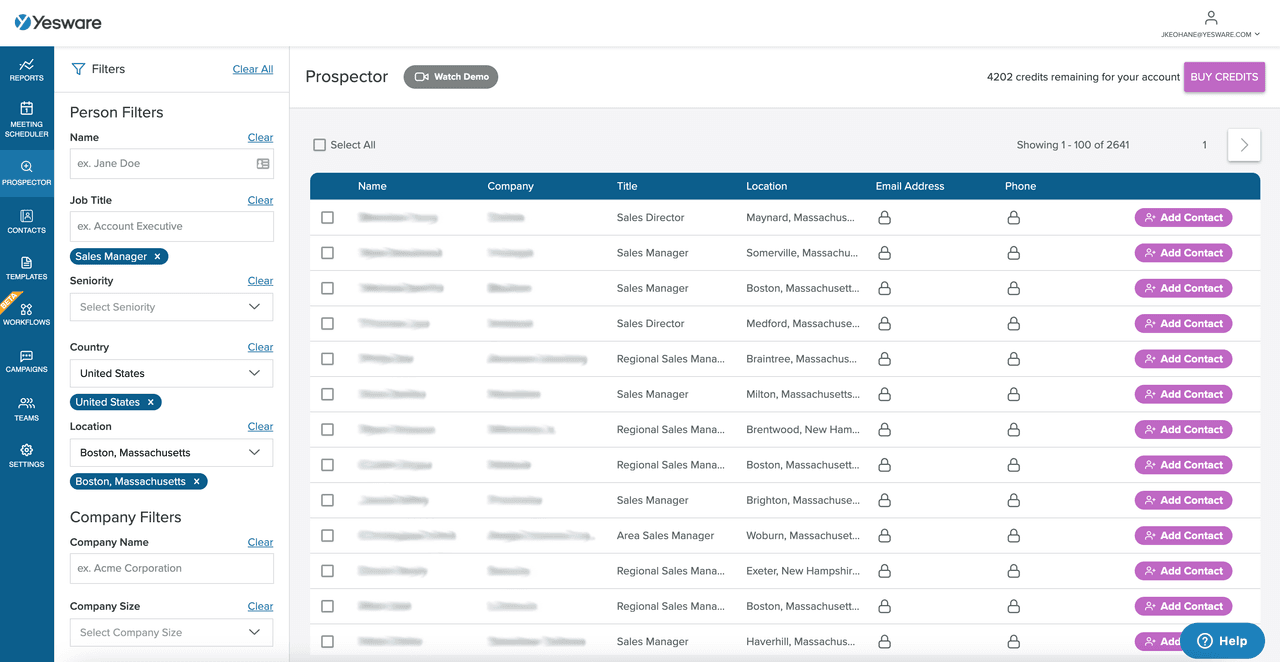Viewport: 1280px width, 662px height.
Task: Select the checkbox for the Area Sales Manager in Woburn
Action: point(327,535)
